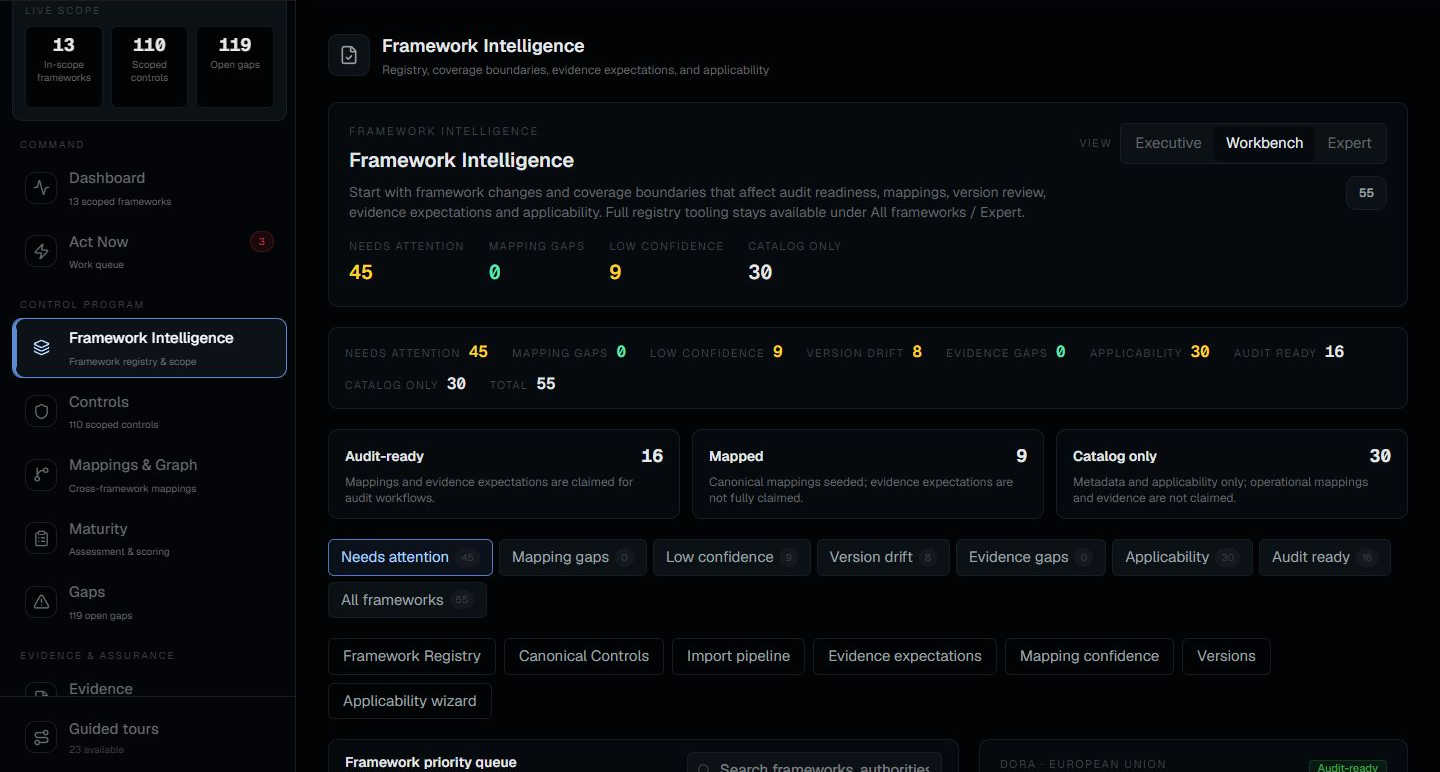Click the Framework Intelligence header document icon

click(349, 55)
